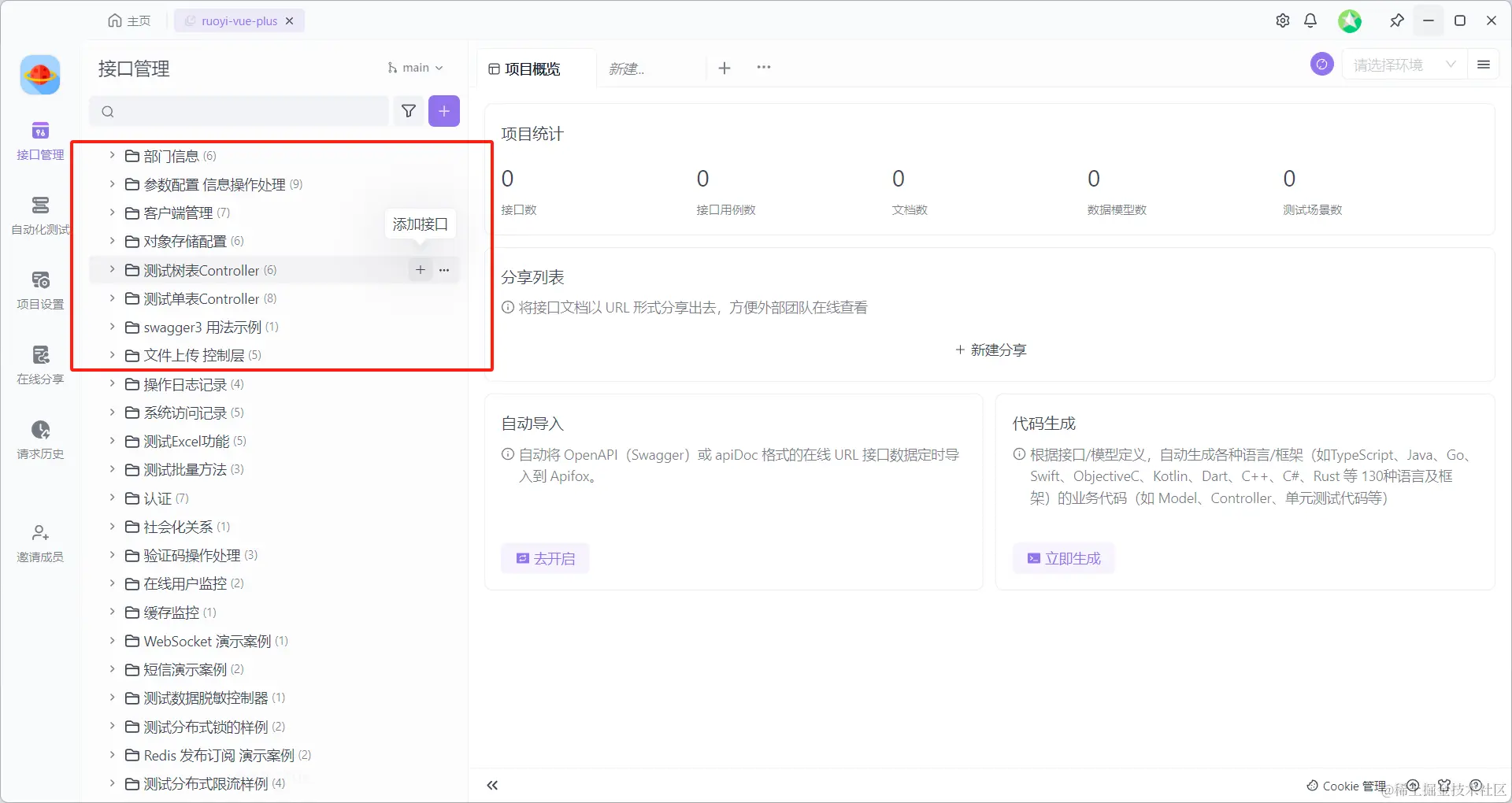
Task: Click the 接口数 statistic label
Action: pyautogui.click(x=519, y=209)
